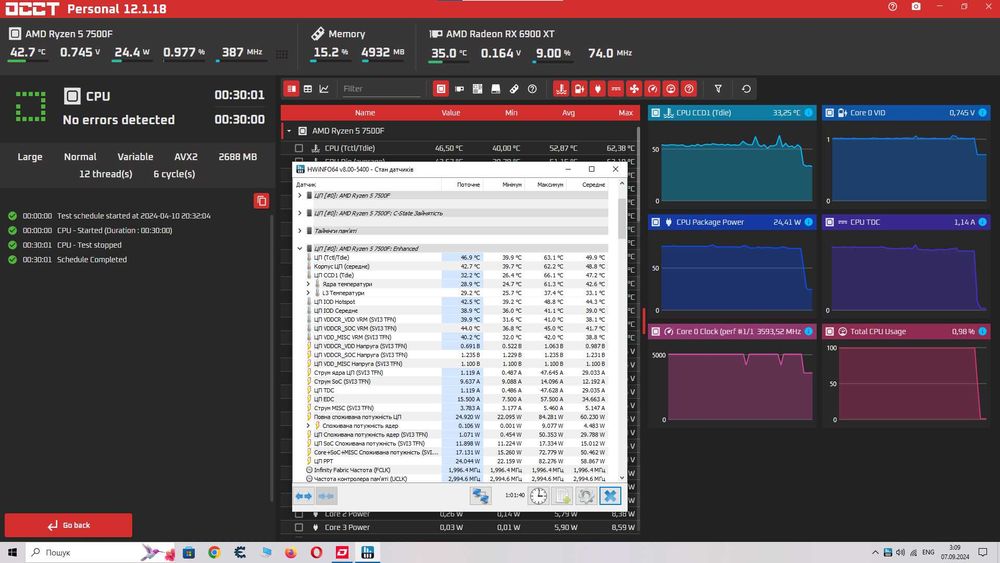Toggle the temperature sensor filter icon

tap(561, 89)
